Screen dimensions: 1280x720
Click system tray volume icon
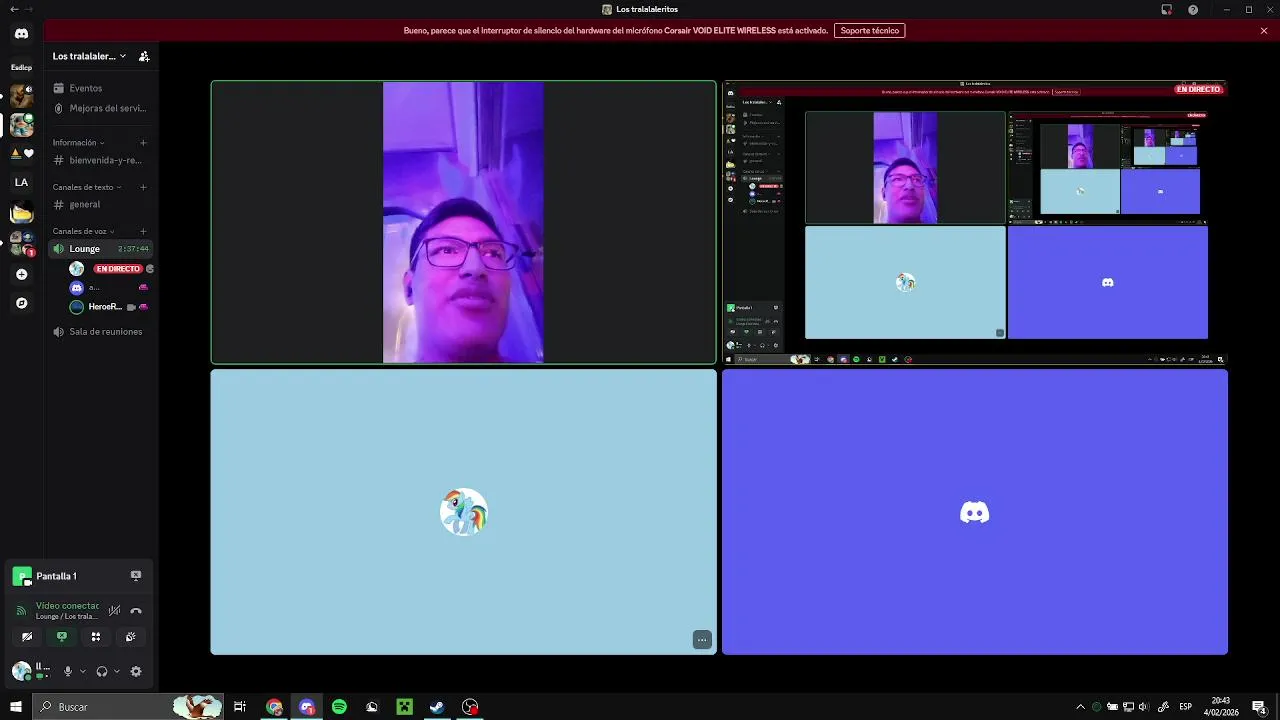(1144, 707)
